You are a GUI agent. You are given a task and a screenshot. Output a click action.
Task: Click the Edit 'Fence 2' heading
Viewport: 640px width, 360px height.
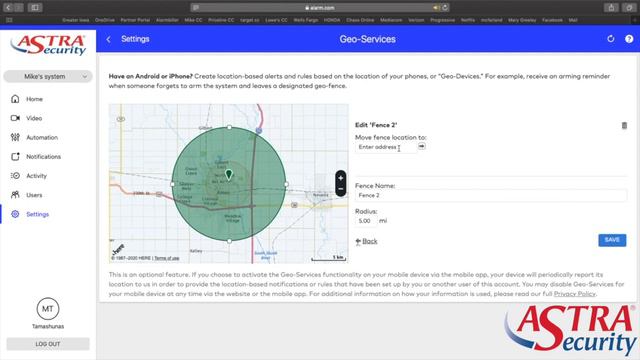point(376,125)
